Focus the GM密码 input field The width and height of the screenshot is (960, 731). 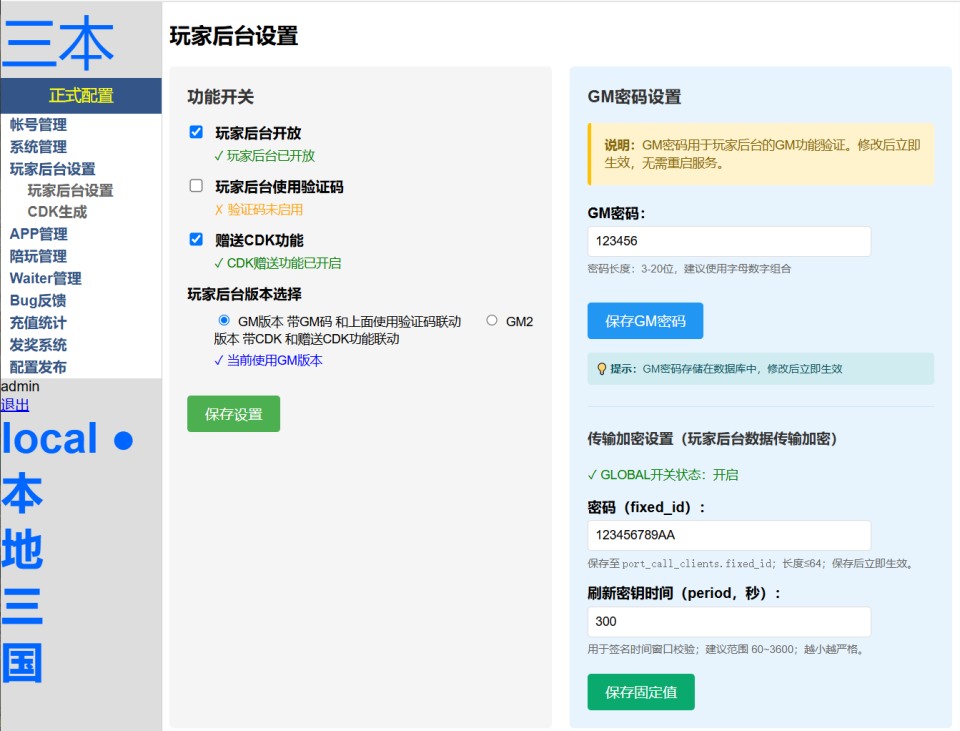pyautogui.click(x=729, y=241)
